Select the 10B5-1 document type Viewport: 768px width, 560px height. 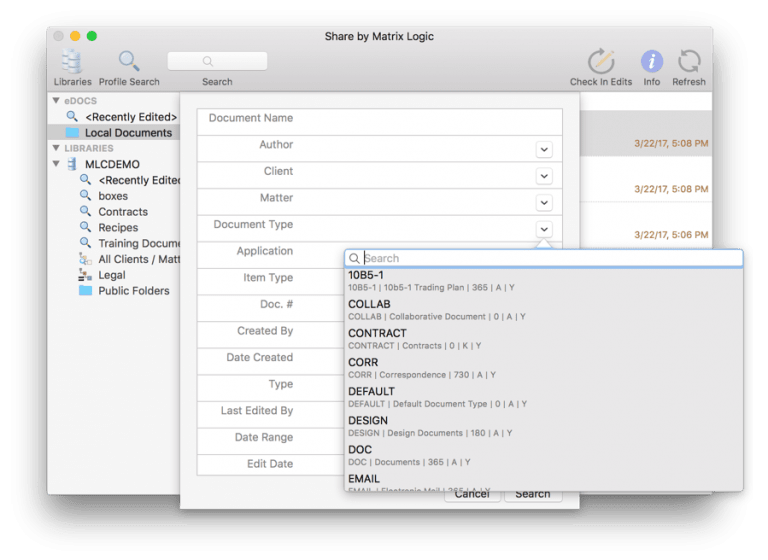[544, 281]
